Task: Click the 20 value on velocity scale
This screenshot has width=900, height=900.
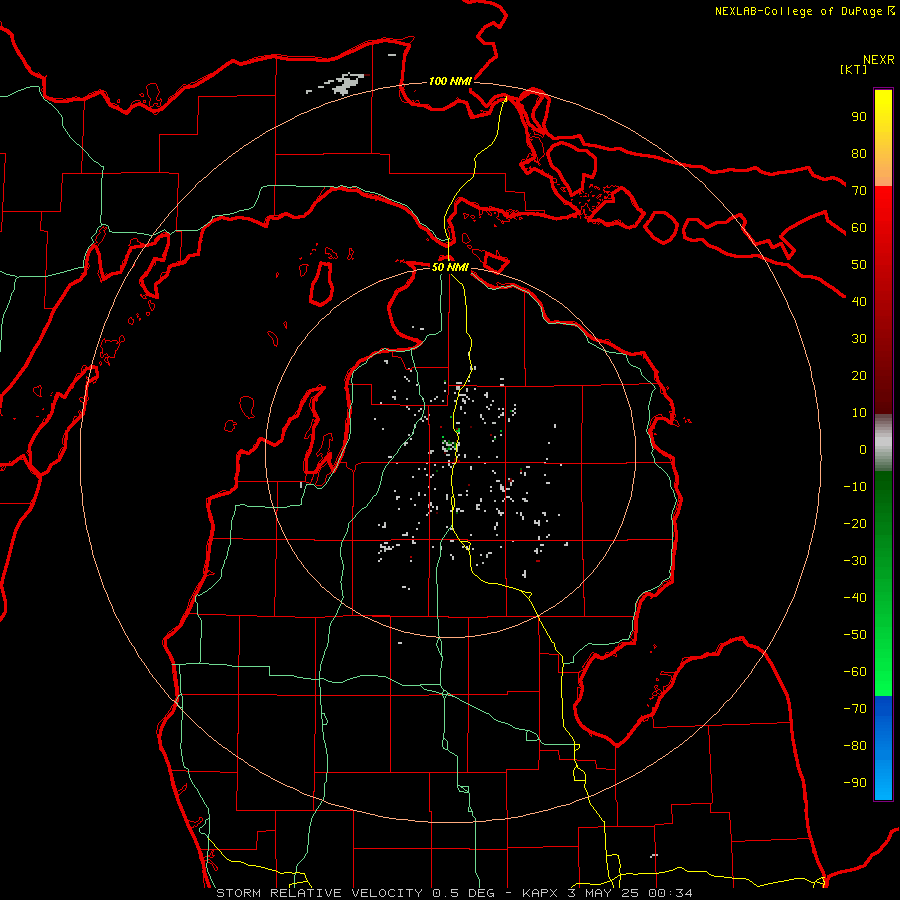Action: pyautogui.click(x=859, y=375)
